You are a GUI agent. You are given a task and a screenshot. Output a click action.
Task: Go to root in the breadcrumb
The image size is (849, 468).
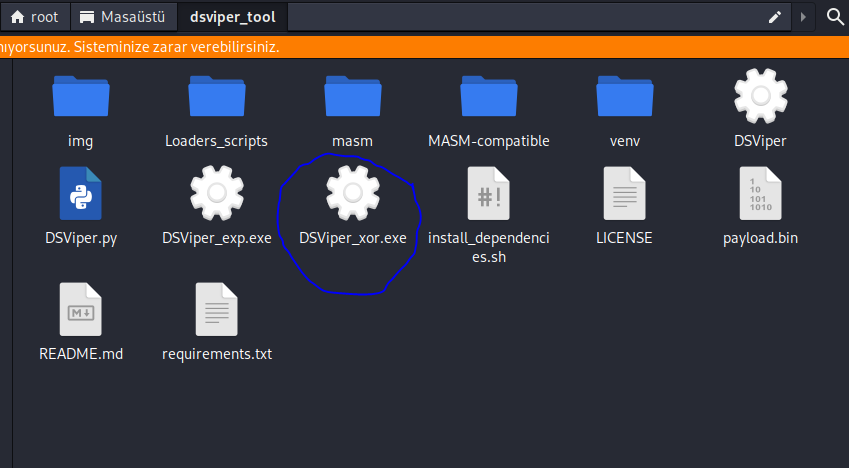pos(35,17)
